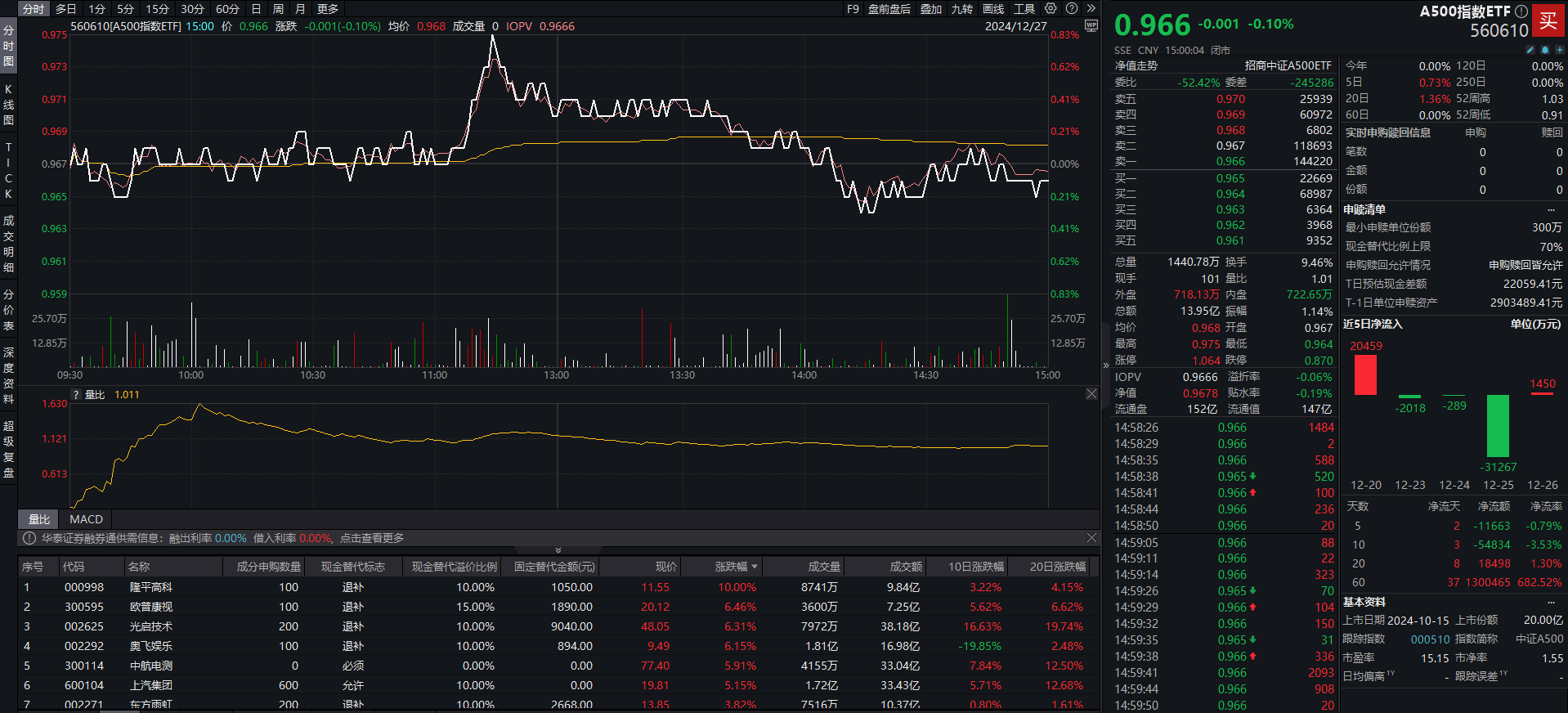The image size is (1568, 713).
Task: Select the 5分 timeframe tab
Action: coord(125,9)
